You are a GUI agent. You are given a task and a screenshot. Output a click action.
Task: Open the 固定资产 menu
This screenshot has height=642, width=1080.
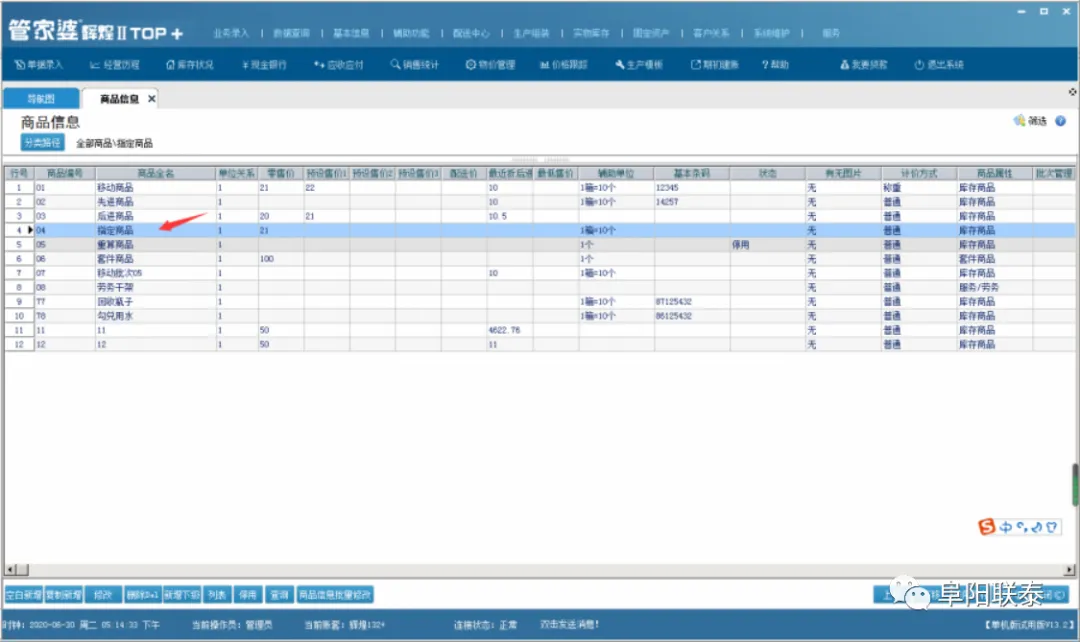[651, 33]
